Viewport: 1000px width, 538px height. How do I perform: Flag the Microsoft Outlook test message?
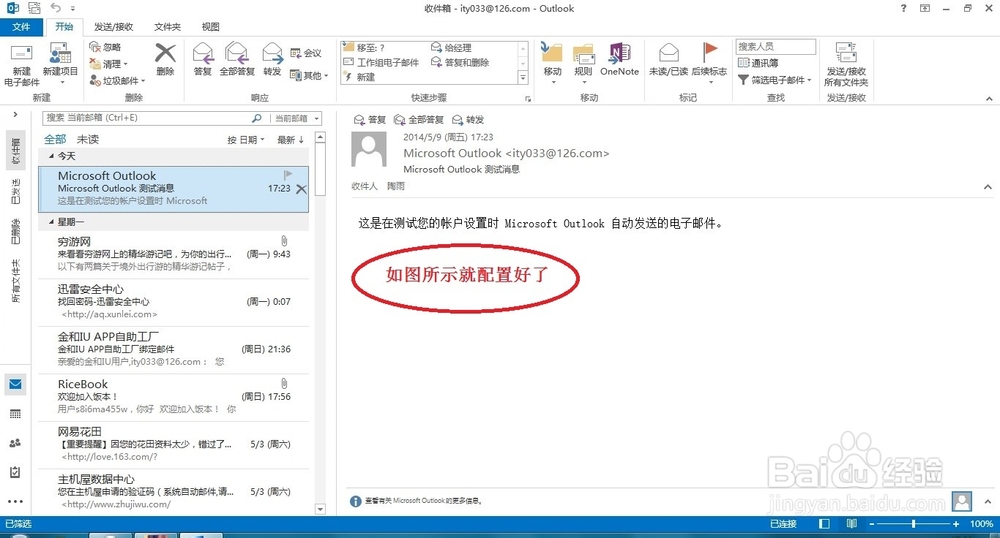coord(288,174)
